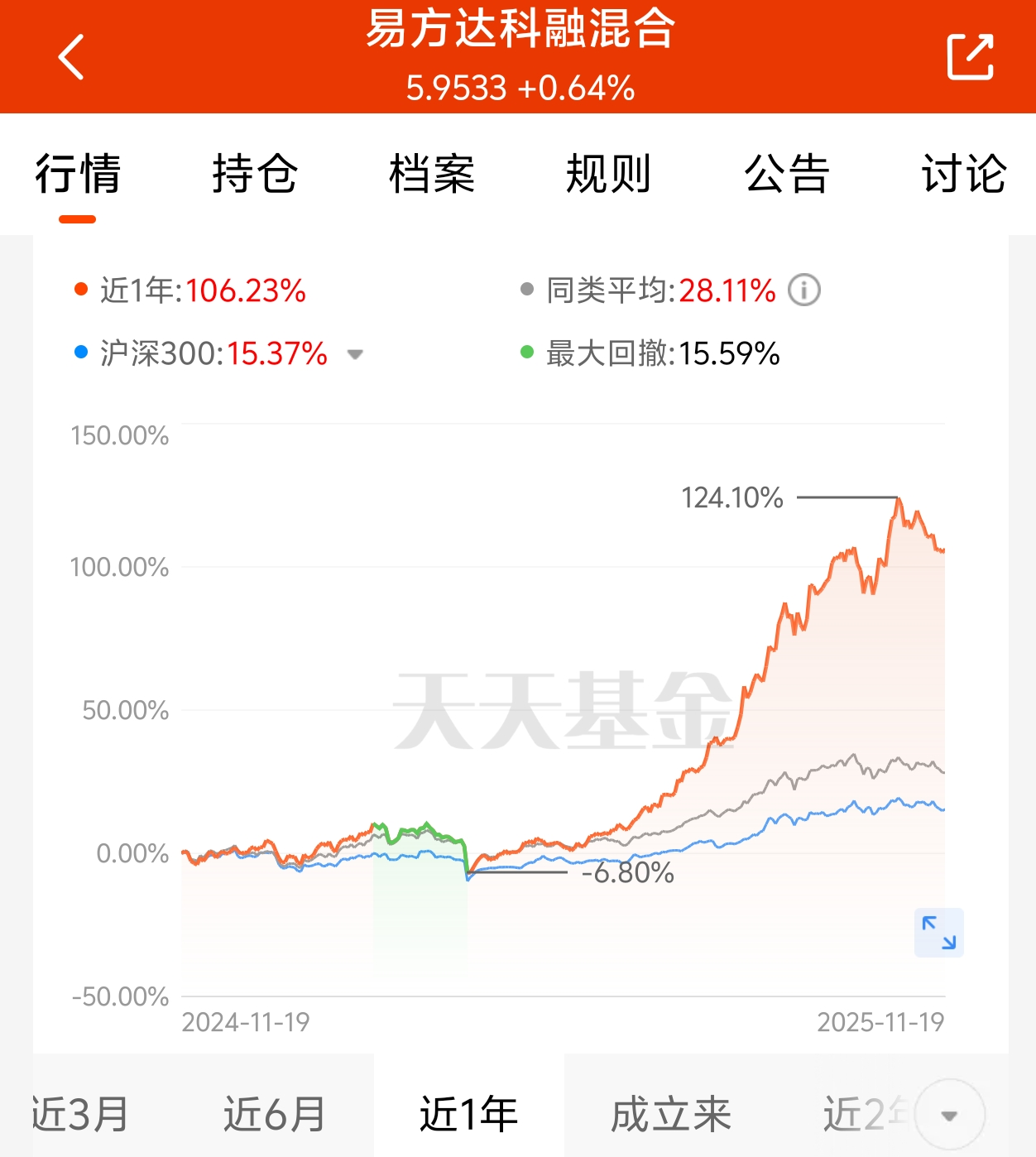
Task: Switch to the 持仓 tab
Action: pos(254,174)
